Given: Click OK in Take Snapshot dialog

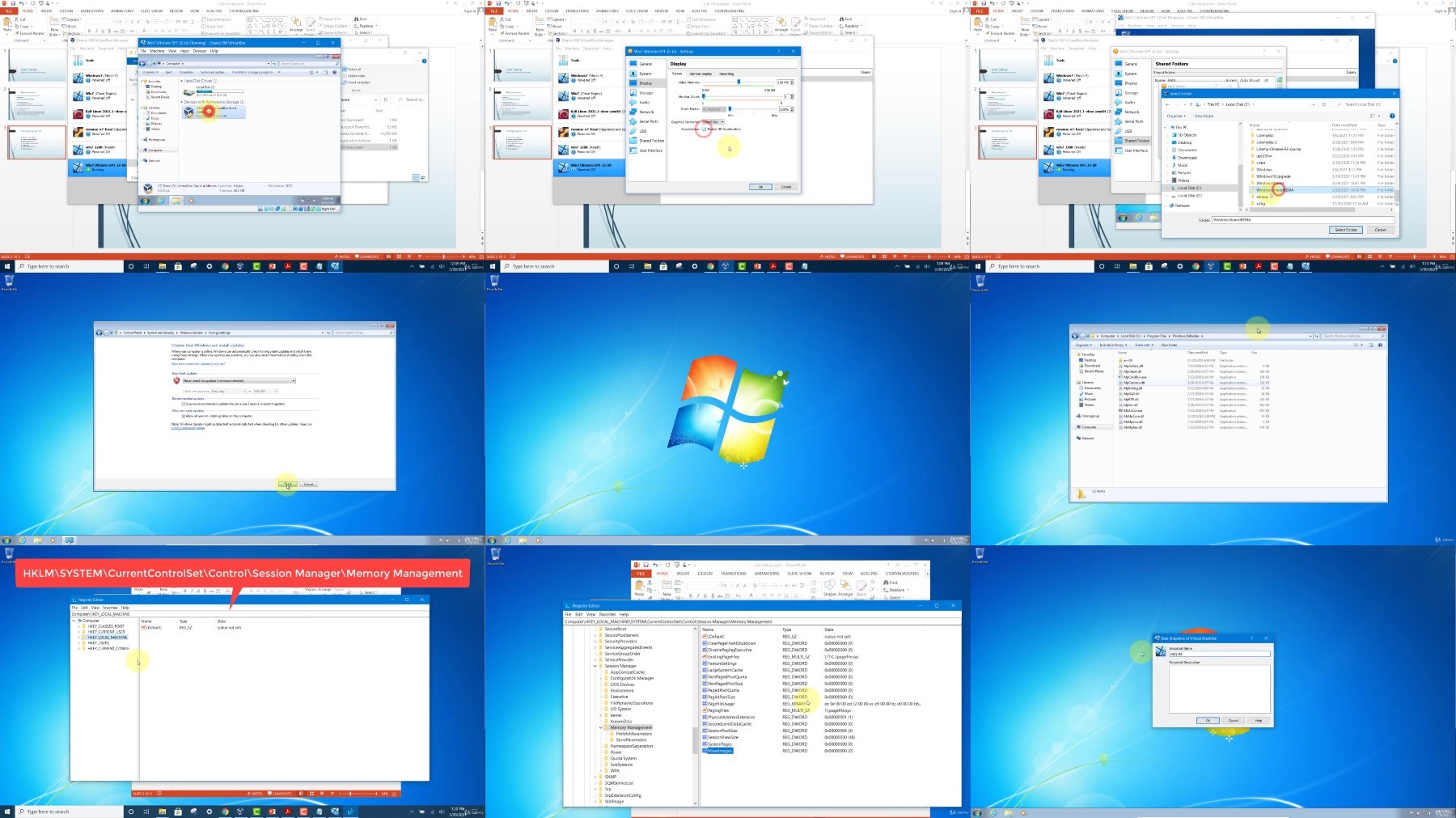Looking at the screenshot, I should pyautogui.click(x=1207, y=720).
